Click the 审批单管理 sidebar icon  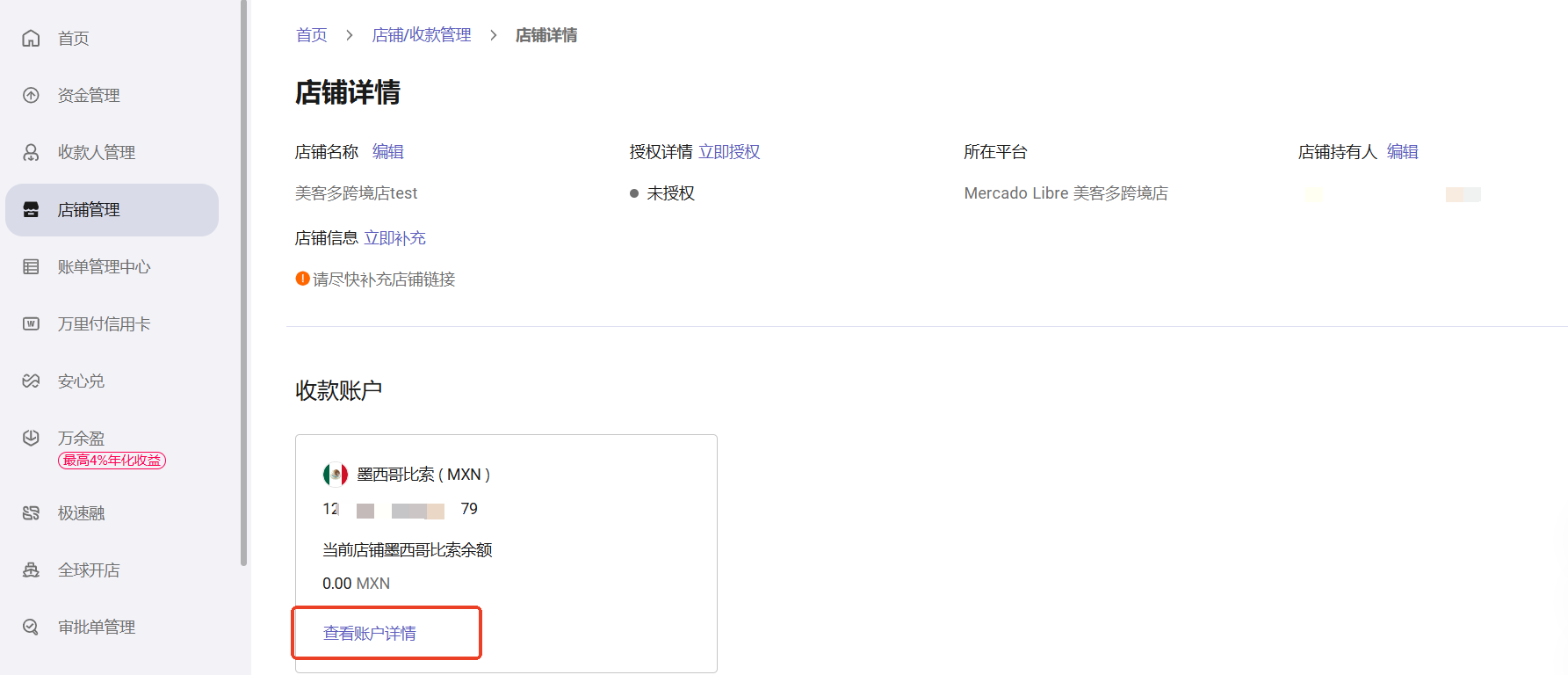[x=31, y=627]
